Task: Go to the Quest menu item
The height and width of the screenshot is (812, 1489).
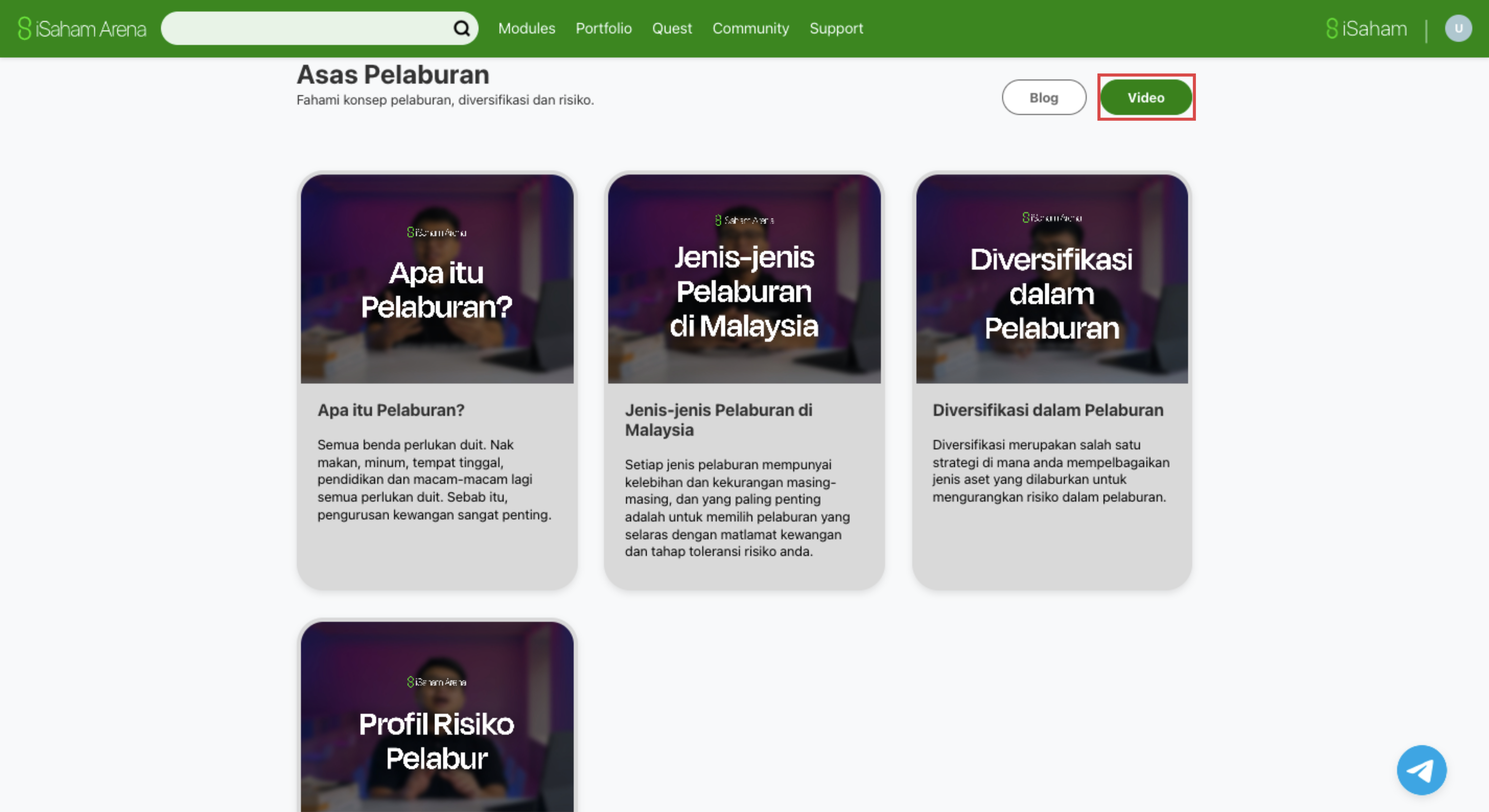Action: tap(672, 28)
